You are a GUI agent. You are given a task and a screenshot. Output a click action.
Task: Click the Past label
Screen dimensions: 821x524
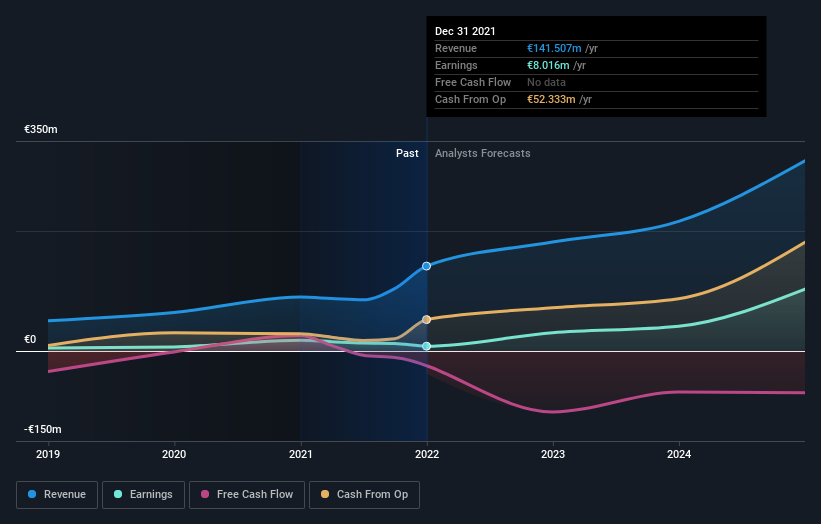[x=407, y=153]
